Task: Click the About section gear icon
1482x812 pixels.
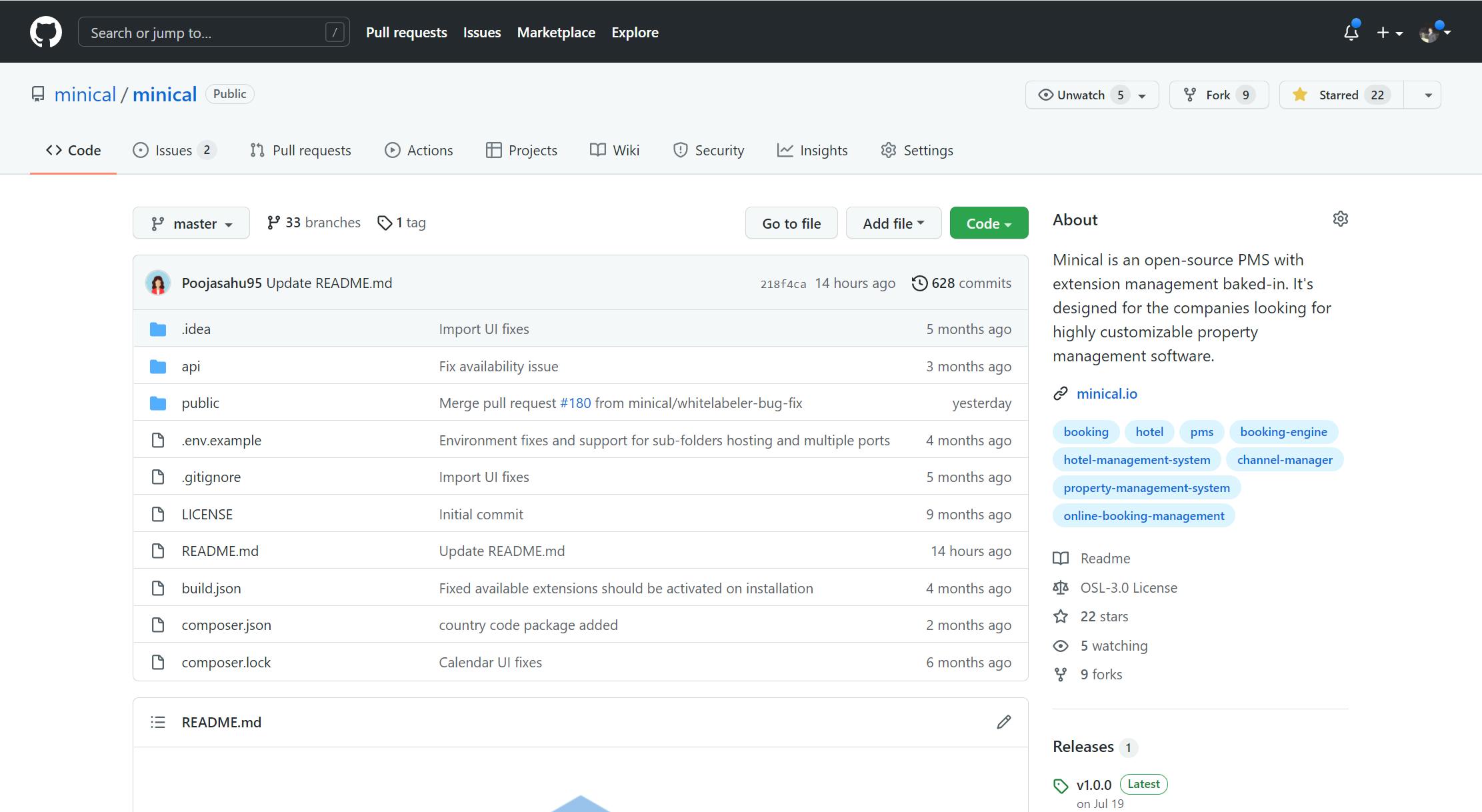Action: tap(1340, 219)
